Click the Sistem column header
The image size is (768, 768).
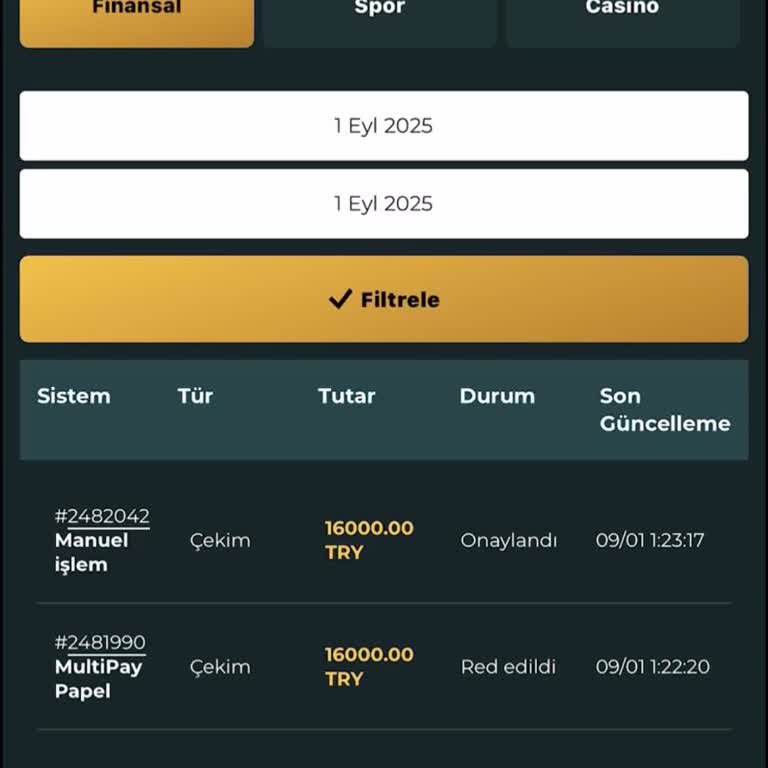pos(73,396)
